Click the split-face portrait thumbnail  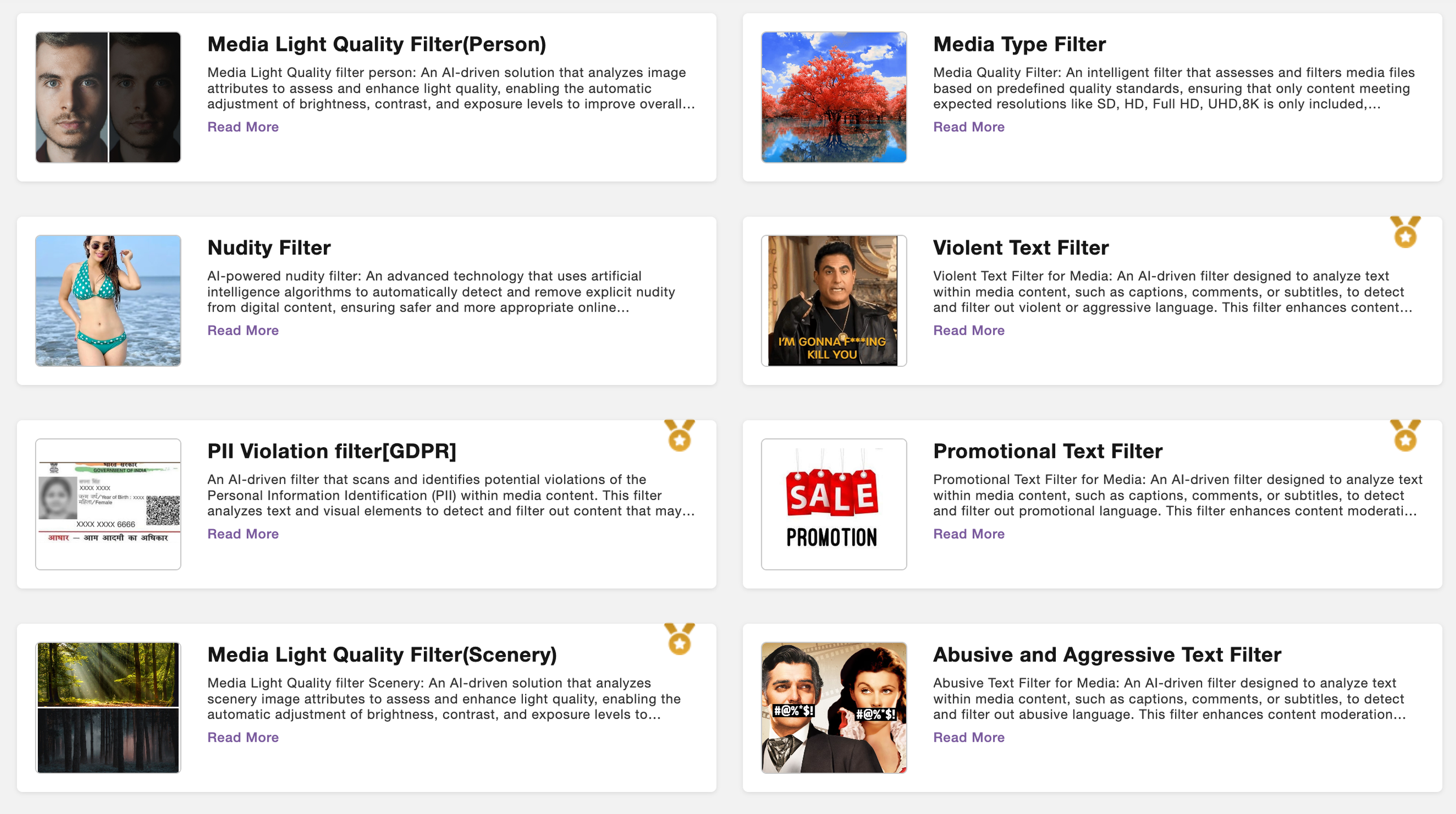tap(108, 97)
